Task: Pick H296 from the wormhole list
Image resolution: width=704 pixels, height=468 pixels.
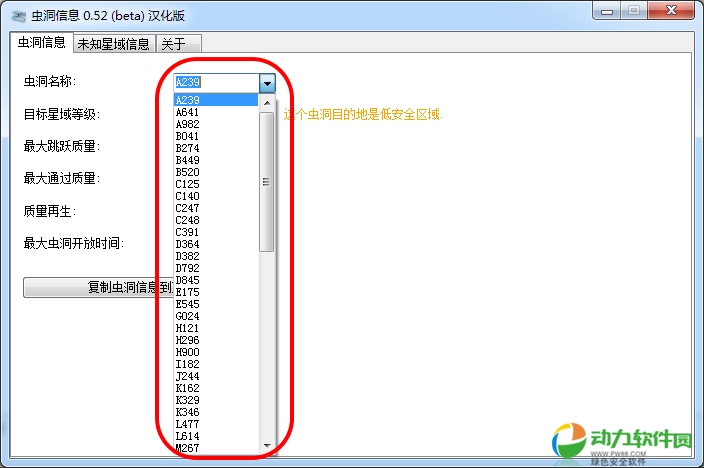Action: 188,340
